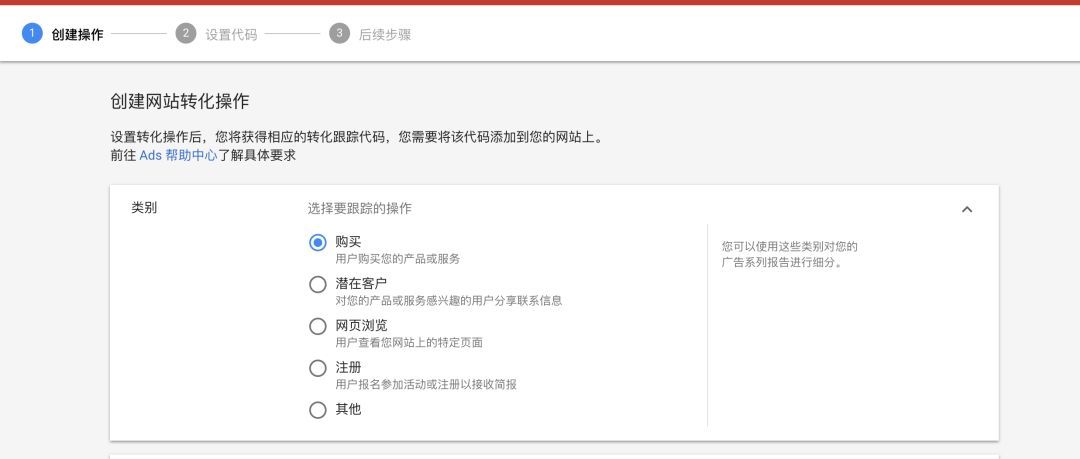Go to the 设置代码 step label

tap(231, 34)
